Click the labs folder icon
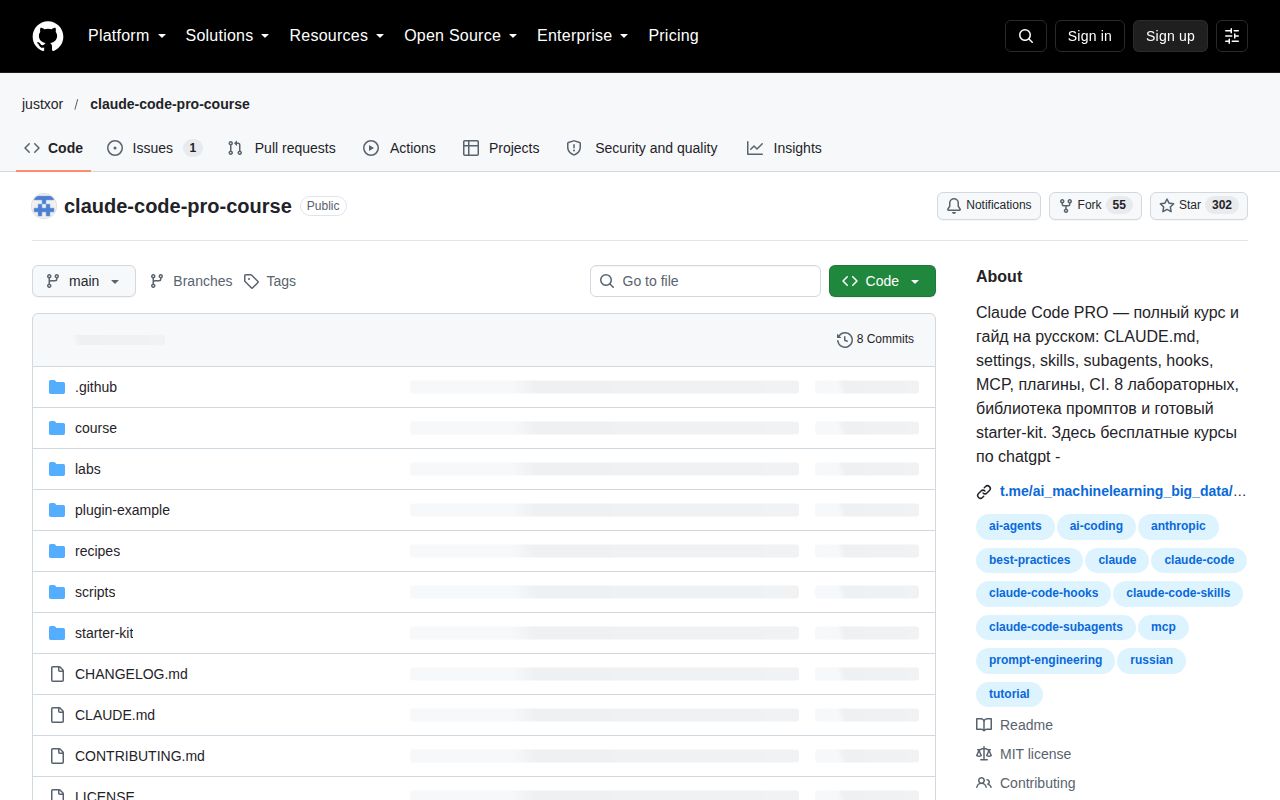1280x800 pixels. (x=57, y=469)
